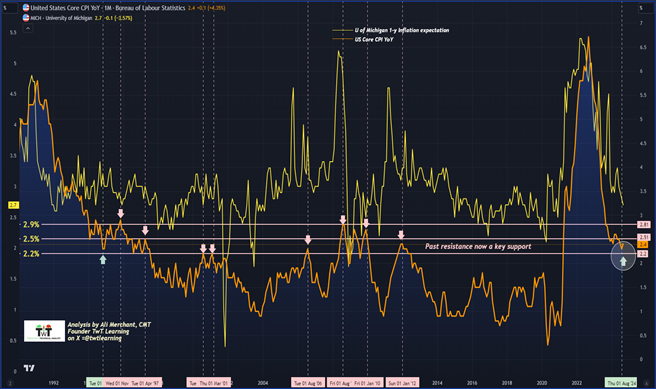Click the 2004 year label on time axis

click(x=263, y=383)
